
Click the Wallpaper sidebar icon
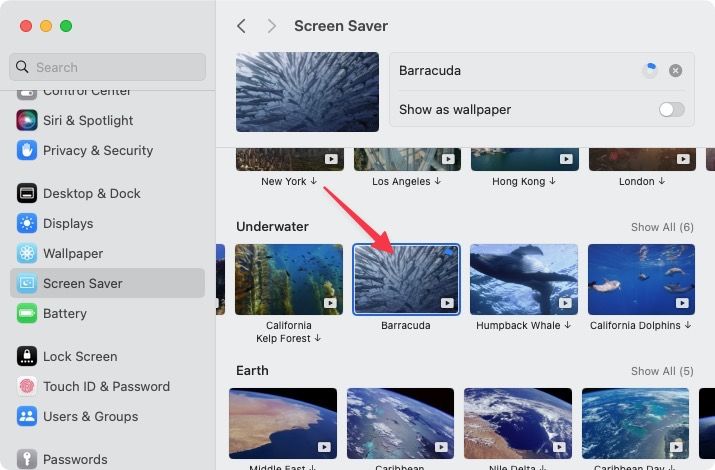pos(27,253)
